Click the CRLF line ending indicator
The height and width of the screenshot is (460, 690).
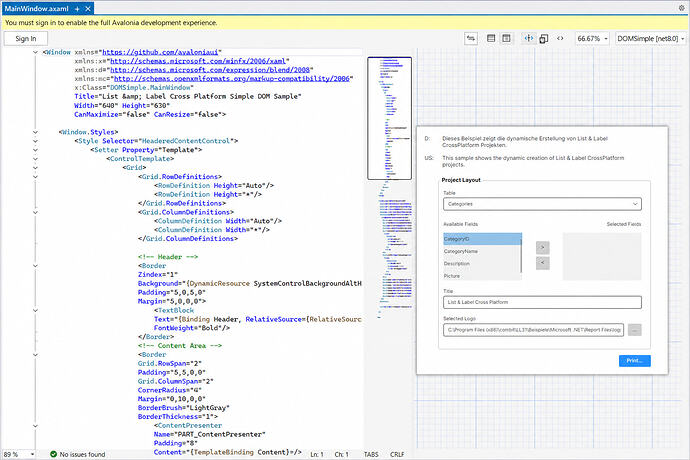point(397,454)
